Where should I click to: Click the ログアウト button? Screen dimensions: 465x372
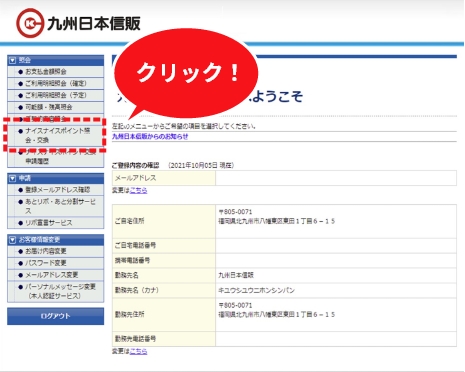[x=56, y=316]
